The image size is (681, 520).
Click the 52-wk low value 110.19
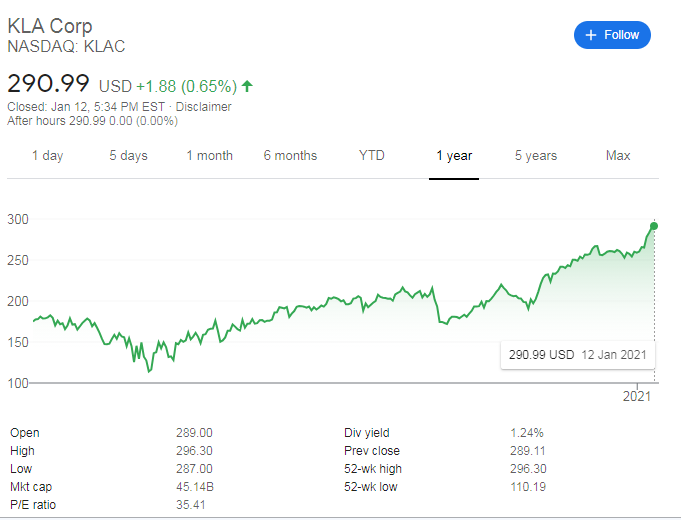click(x=528, y=487)
